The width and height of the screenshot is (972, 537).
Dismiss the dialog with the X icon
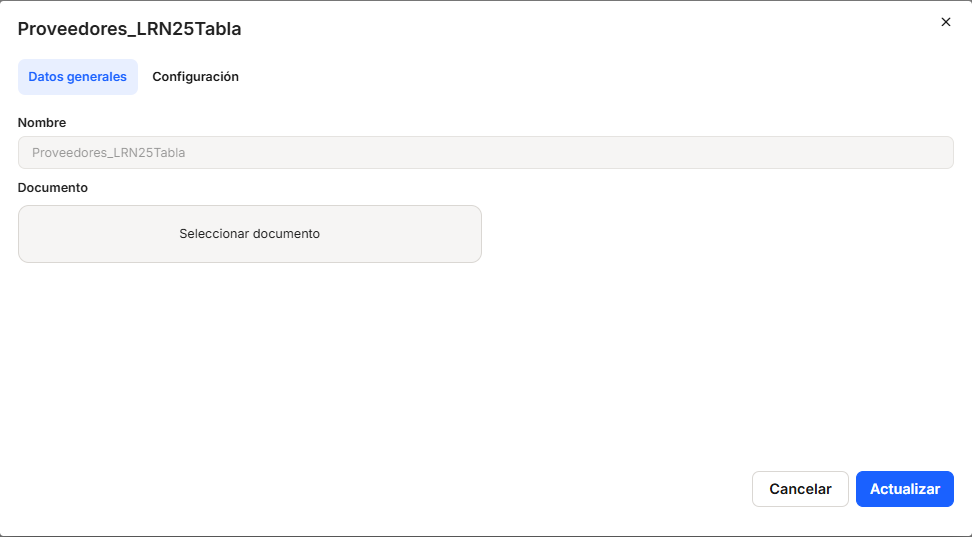945,22
